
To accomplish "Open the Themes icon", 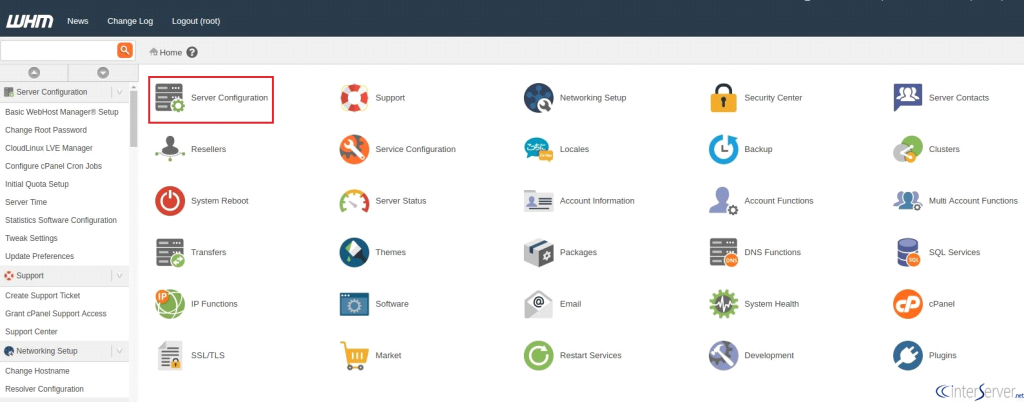I will [354, 253].
